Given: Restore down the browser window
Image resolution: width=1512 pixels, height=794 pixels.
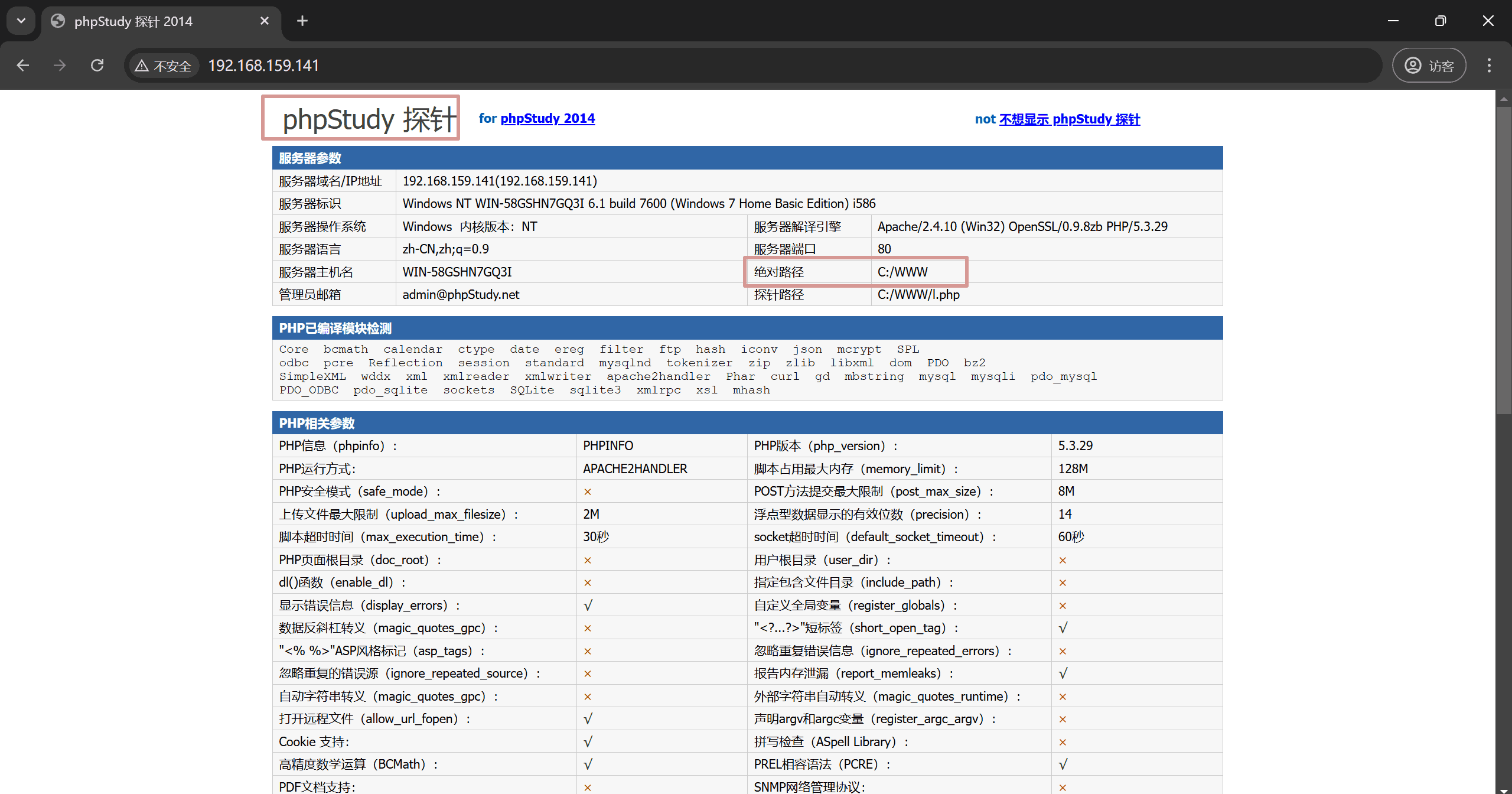Looking at the screenshot, I should (1440, 21).
